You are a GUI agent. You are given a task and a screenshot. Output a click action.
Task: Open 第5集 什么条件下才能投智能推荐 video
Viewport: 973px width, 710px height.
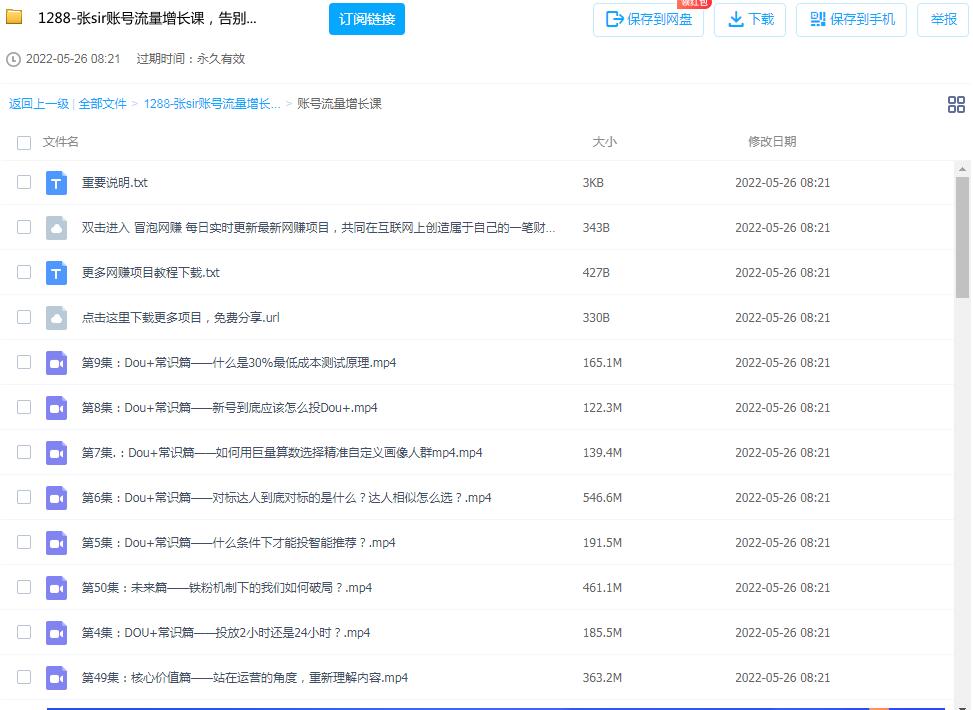[239, 543]
